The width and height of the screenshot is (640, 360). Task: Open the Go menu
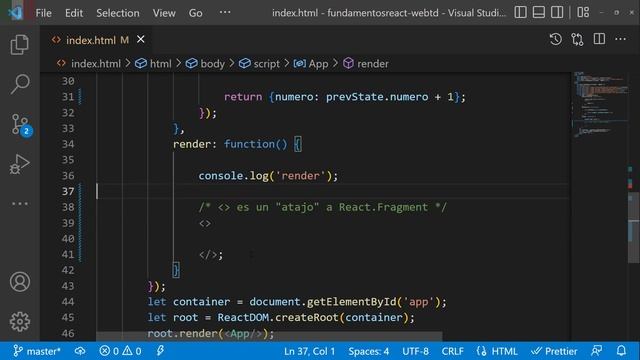point(196,13)
